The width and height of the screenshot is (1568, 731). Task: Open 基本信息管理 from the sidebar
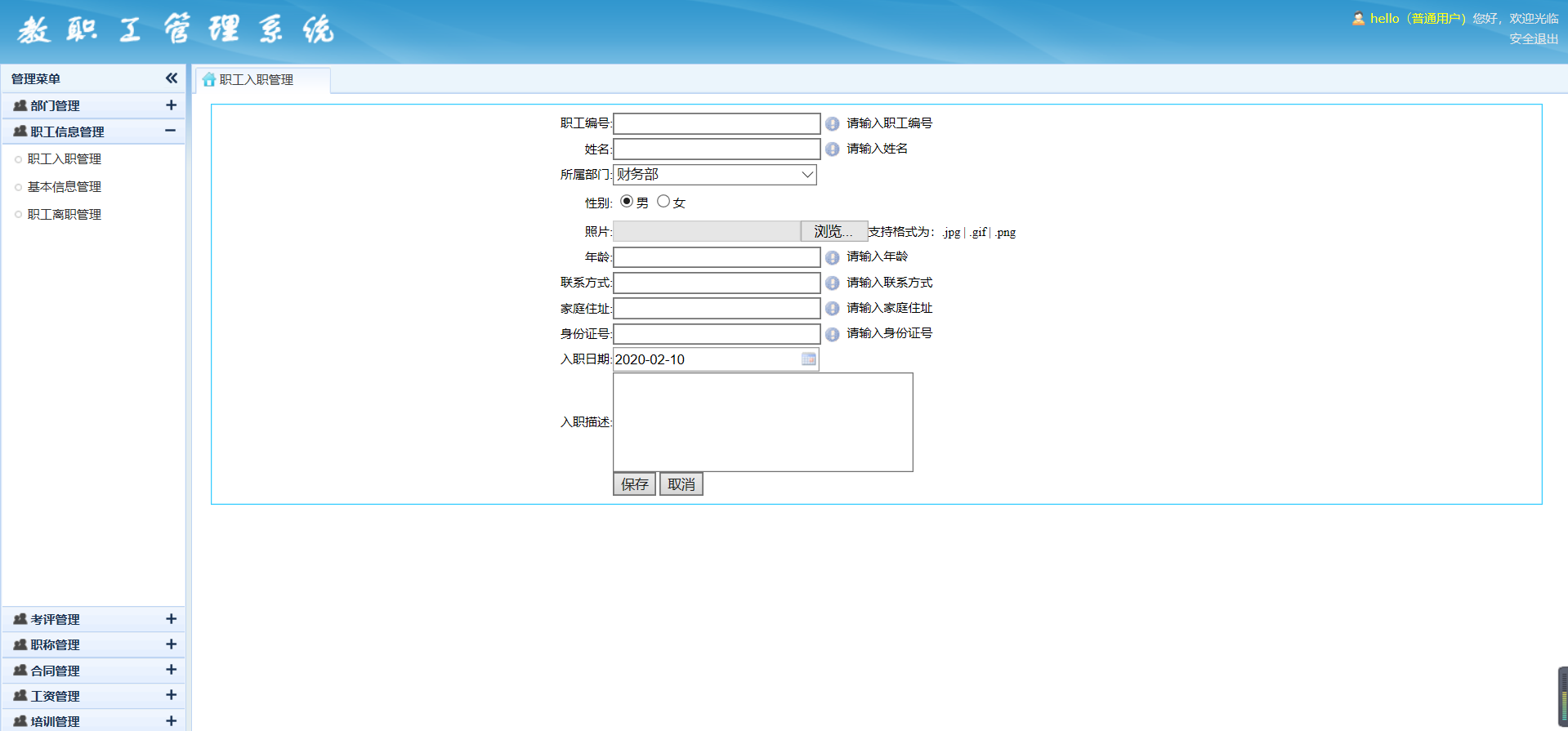65,187
